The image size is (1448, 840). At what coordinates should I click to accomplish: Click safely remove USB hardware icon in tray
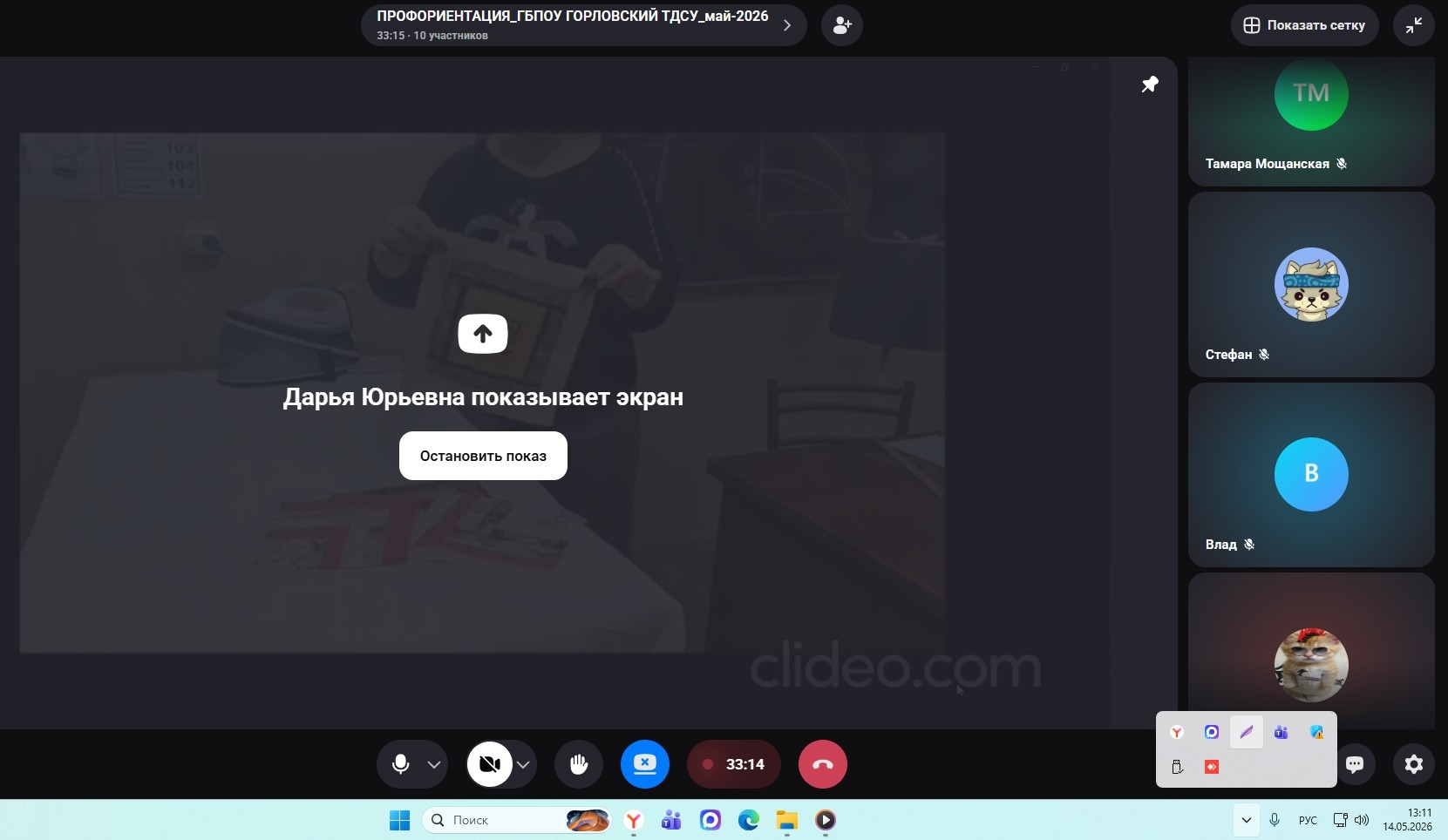coord(1177,767)
